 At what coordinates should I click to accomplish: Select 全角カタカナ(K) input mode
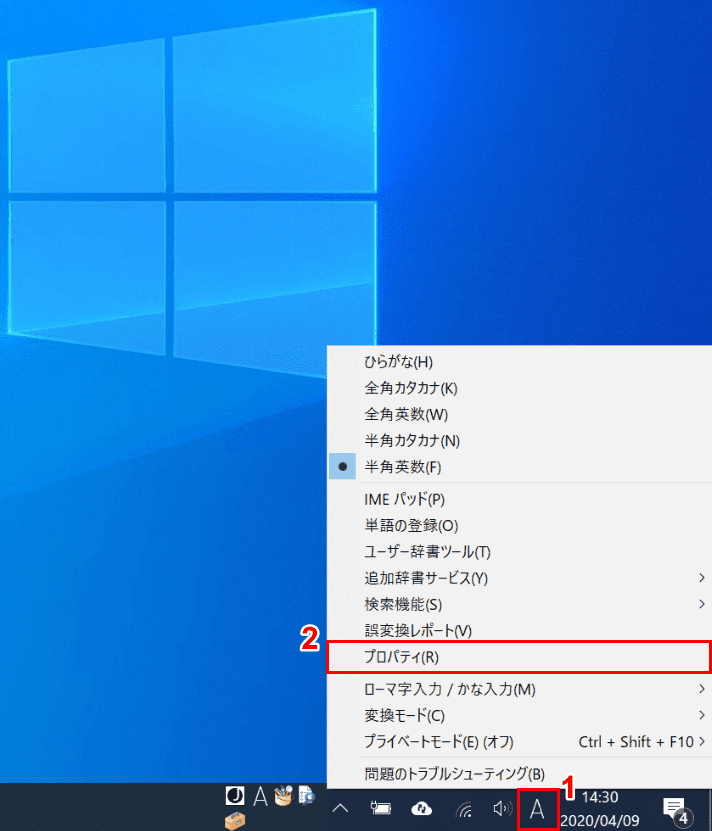point(519,388)
